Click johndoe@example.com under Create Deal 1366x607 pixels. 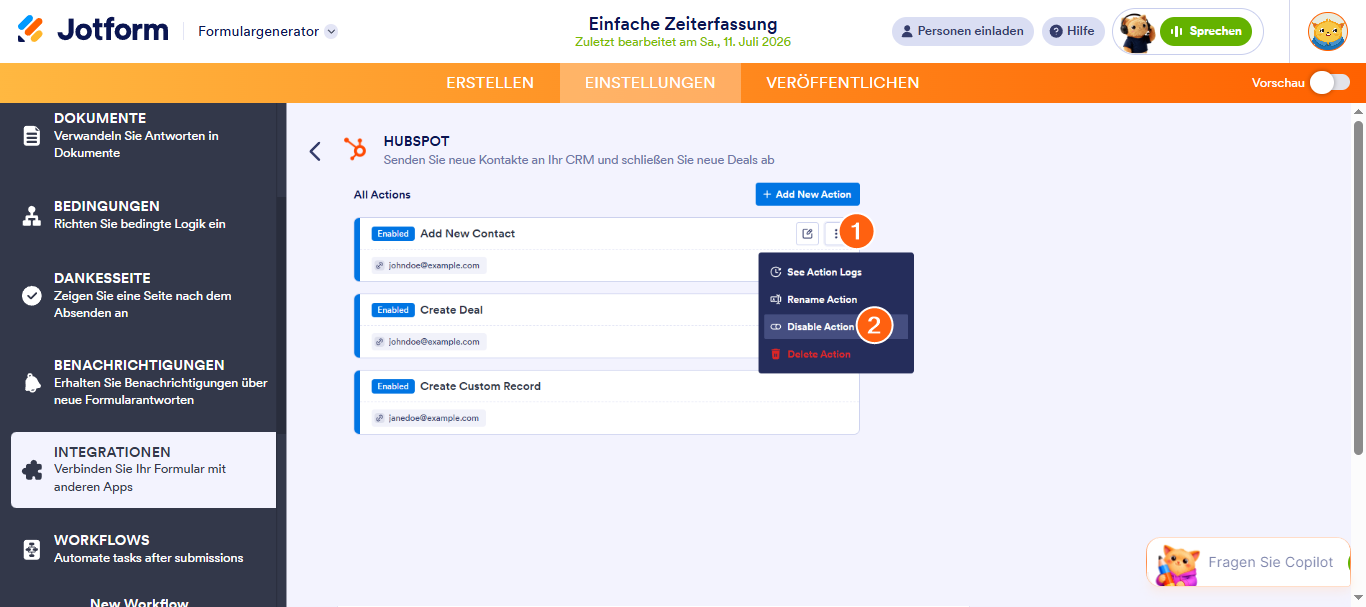pos(429,342)
